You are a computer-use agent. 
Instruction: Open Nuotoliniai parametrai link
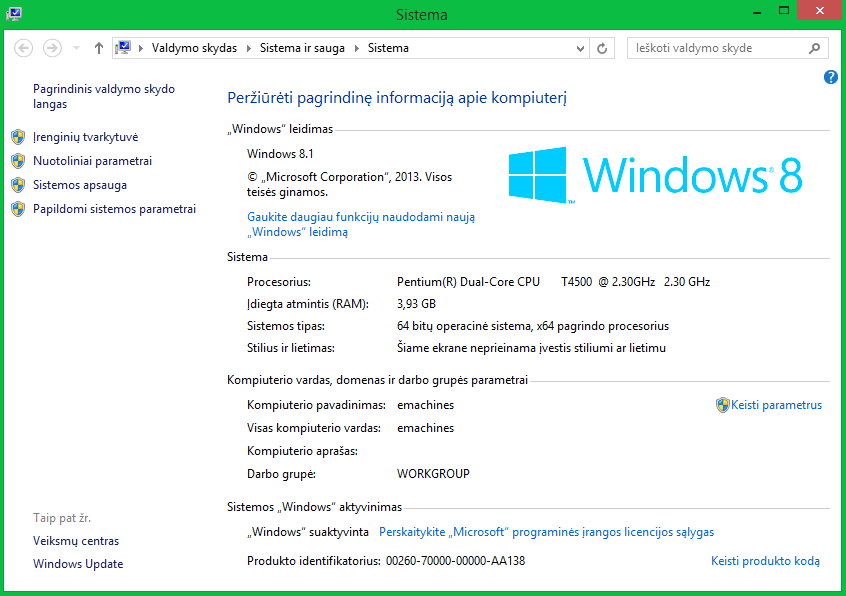92,161
